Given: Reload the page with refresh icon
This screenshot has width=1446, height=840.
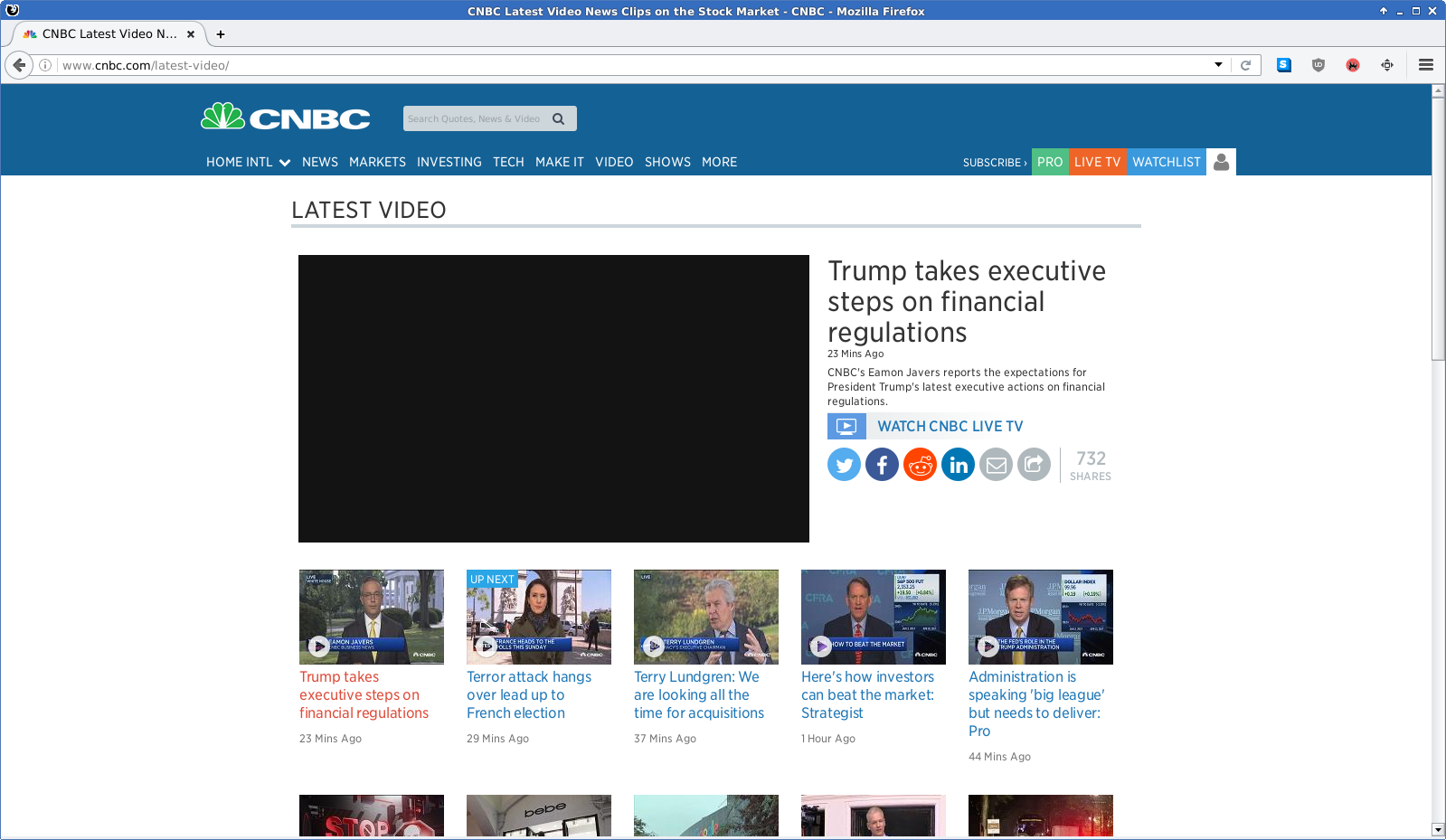Looking at the screenshot, I should (x=1245, y=65).
